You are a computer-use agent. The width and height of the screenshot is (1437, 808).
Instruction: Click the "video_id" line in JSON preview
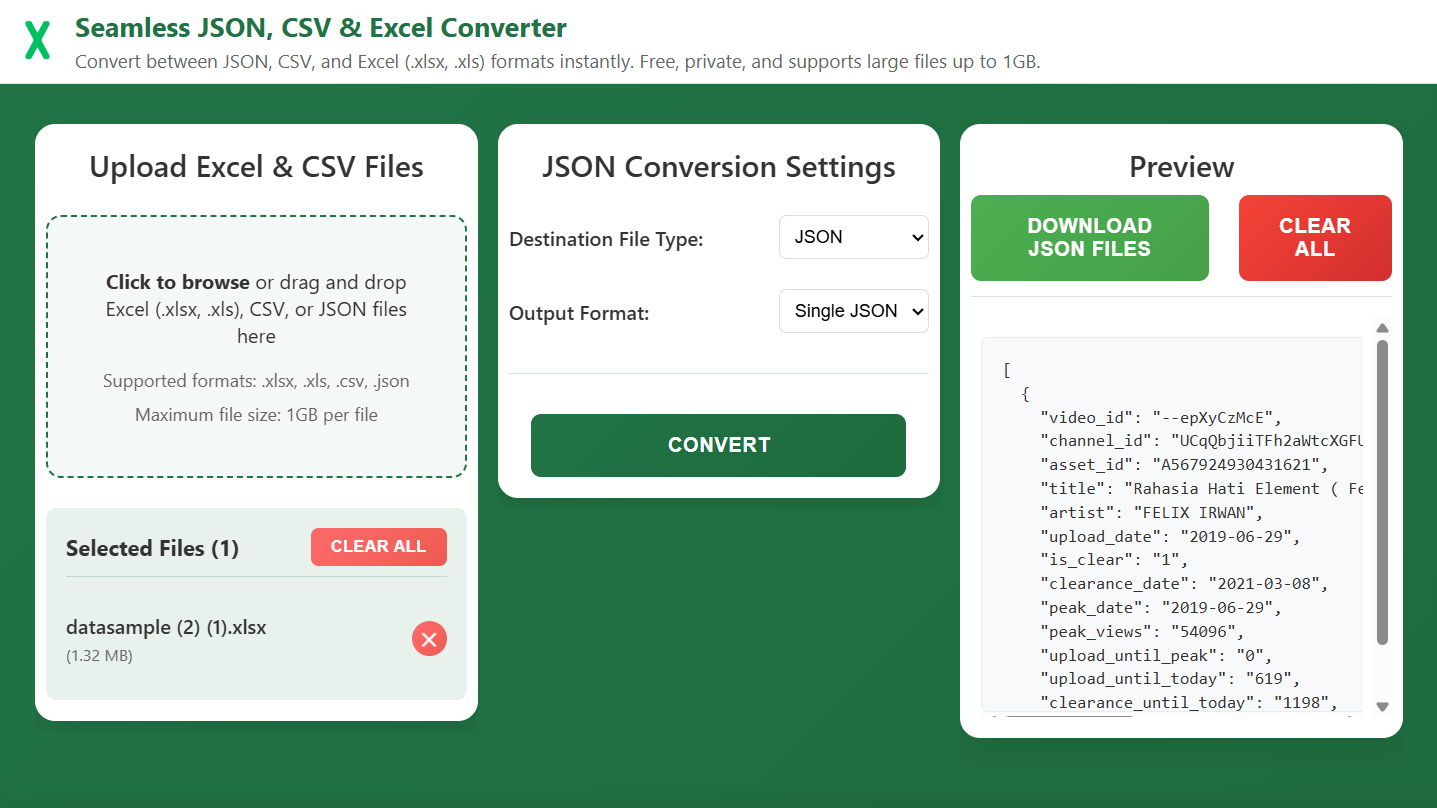coord(1160,417)
